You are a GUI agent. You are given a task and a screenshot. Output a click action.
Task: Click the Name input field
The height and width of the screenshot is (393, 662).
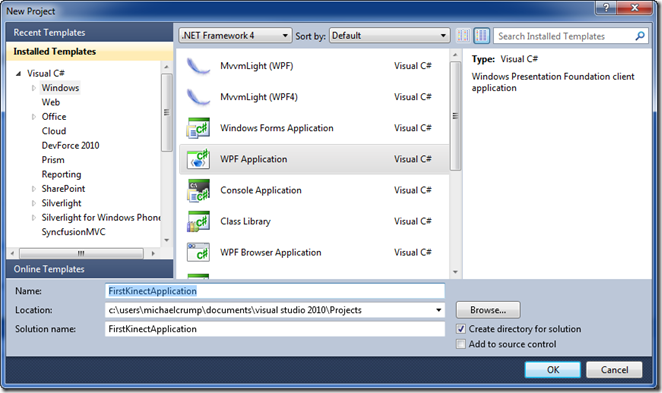(x=275, y=291)
